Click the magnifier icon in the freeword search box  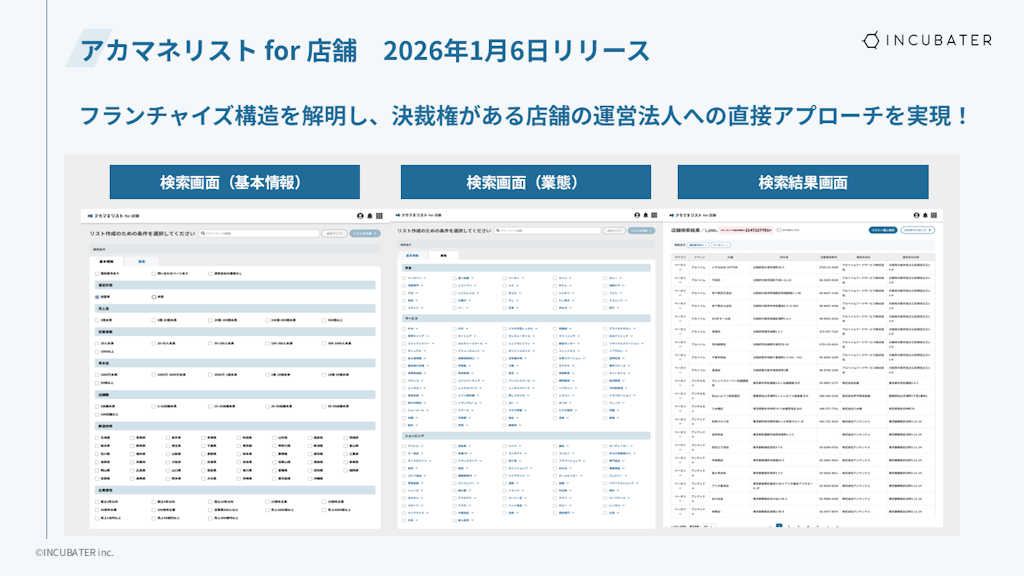pyautogui.click(x=204, y=233)
